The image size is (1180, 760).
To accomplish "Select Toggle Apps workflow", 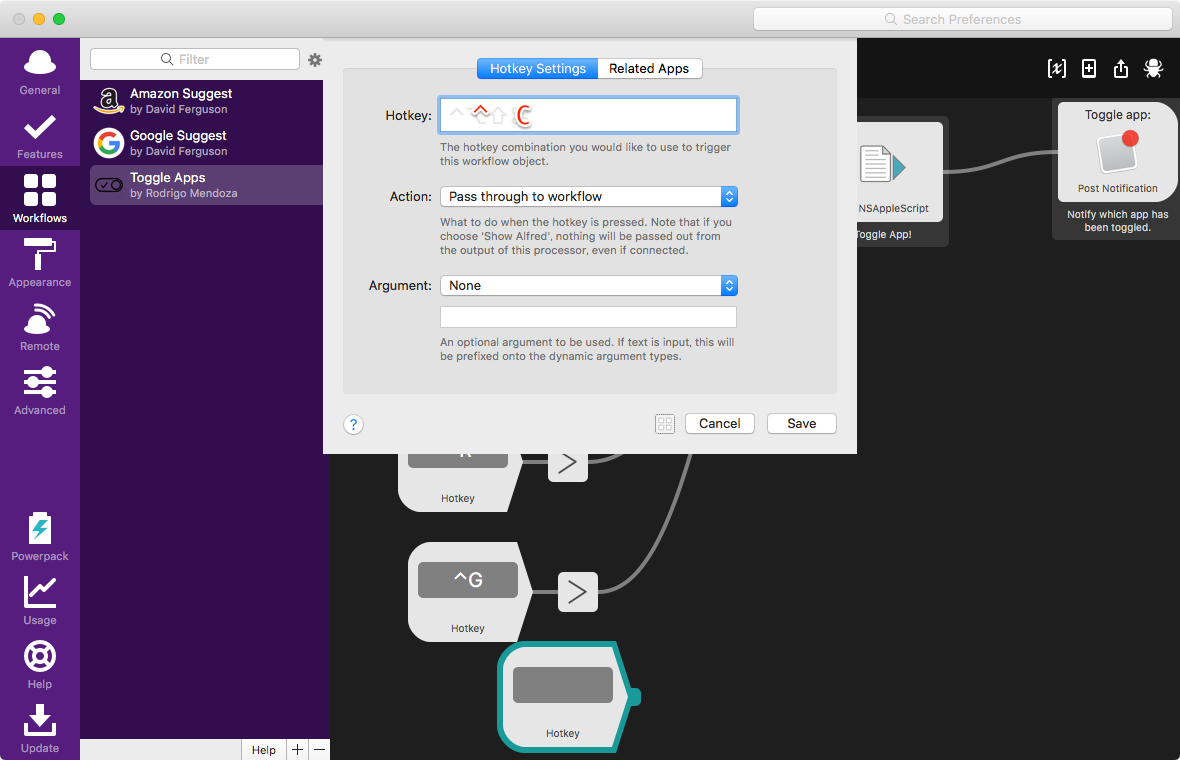I will click(206, 185).
